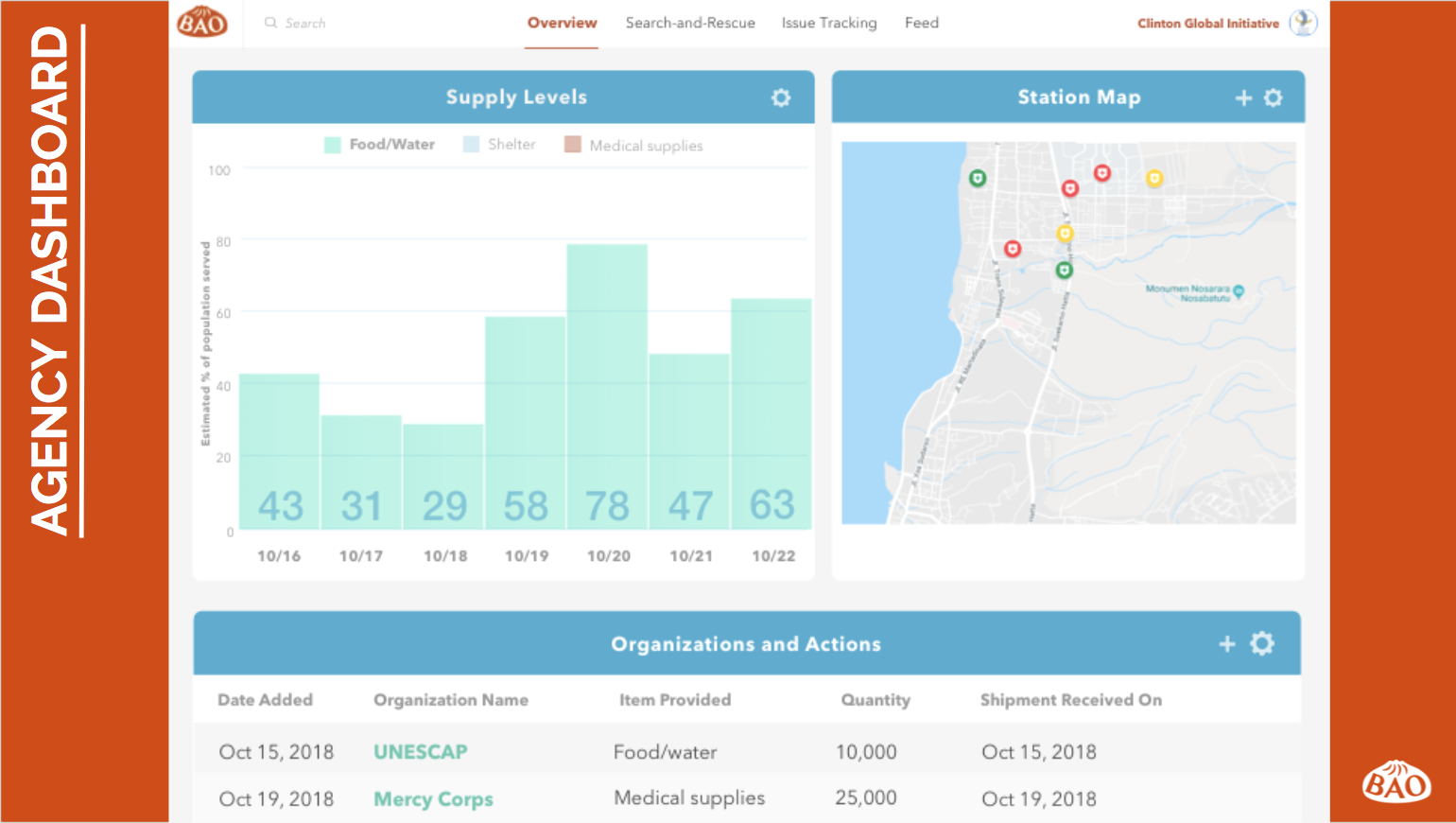This screenshot has width=1456, height=823.
Task: Click the Station Map plus icon
Action: [x=1243, y=97]
